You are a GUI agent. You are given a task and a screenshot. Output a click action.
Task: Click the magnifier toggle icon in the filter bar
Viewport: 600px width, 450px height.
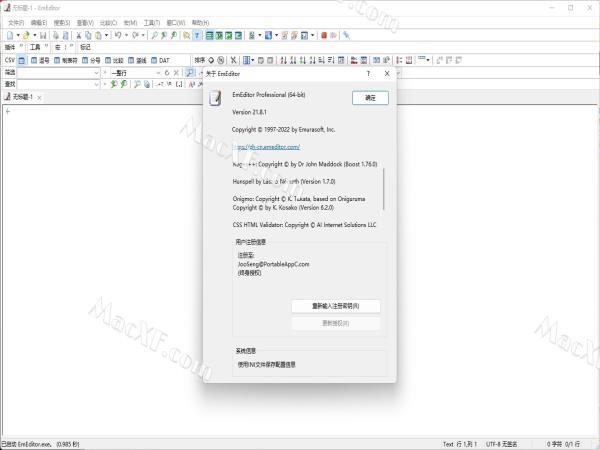pyautogui.click(x=190, y=72)
